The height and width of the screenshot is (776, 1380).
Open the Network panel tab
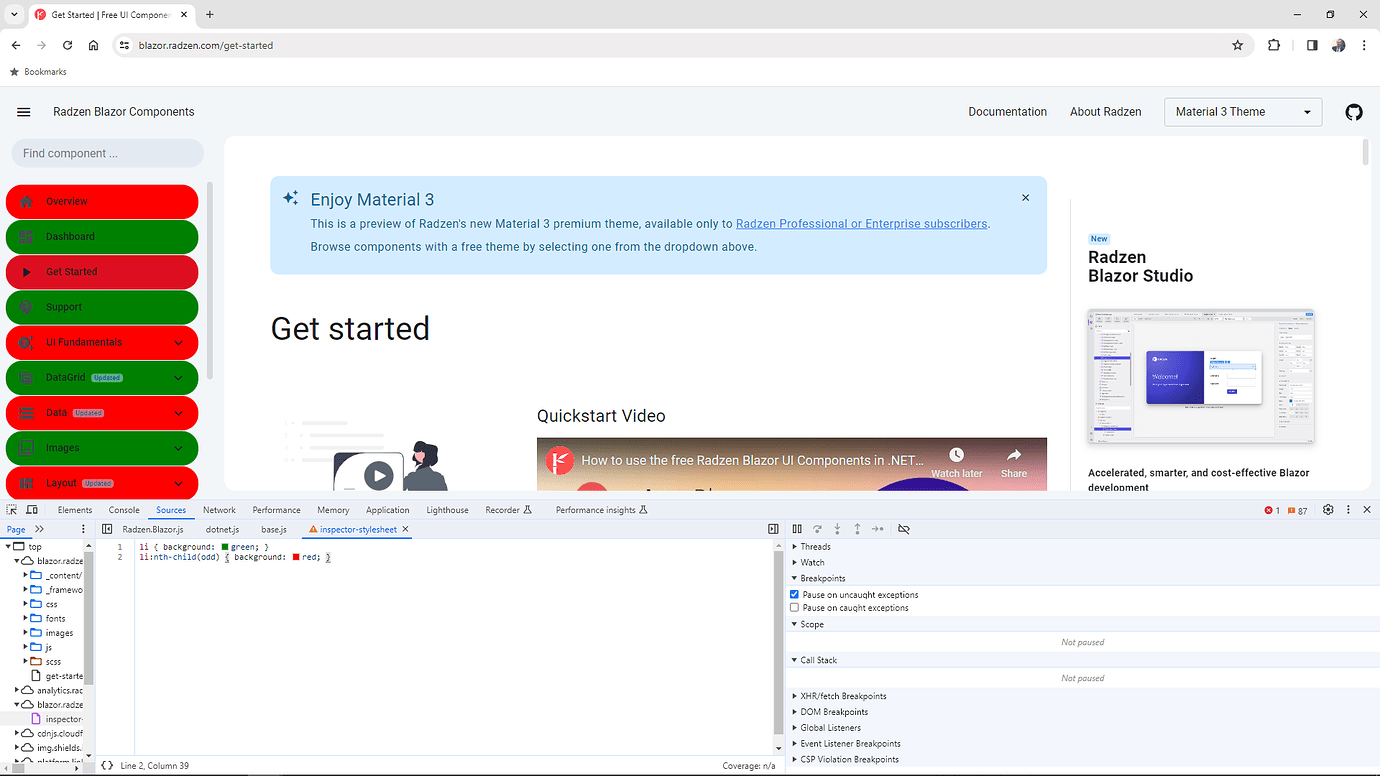pos(219,509)
